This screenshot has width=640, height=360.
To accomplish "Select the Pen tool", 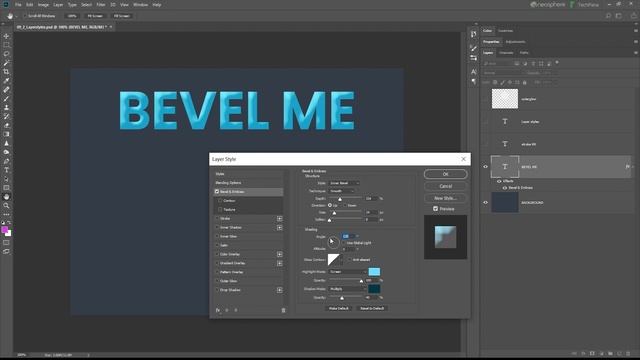I will tap(6, 161).
